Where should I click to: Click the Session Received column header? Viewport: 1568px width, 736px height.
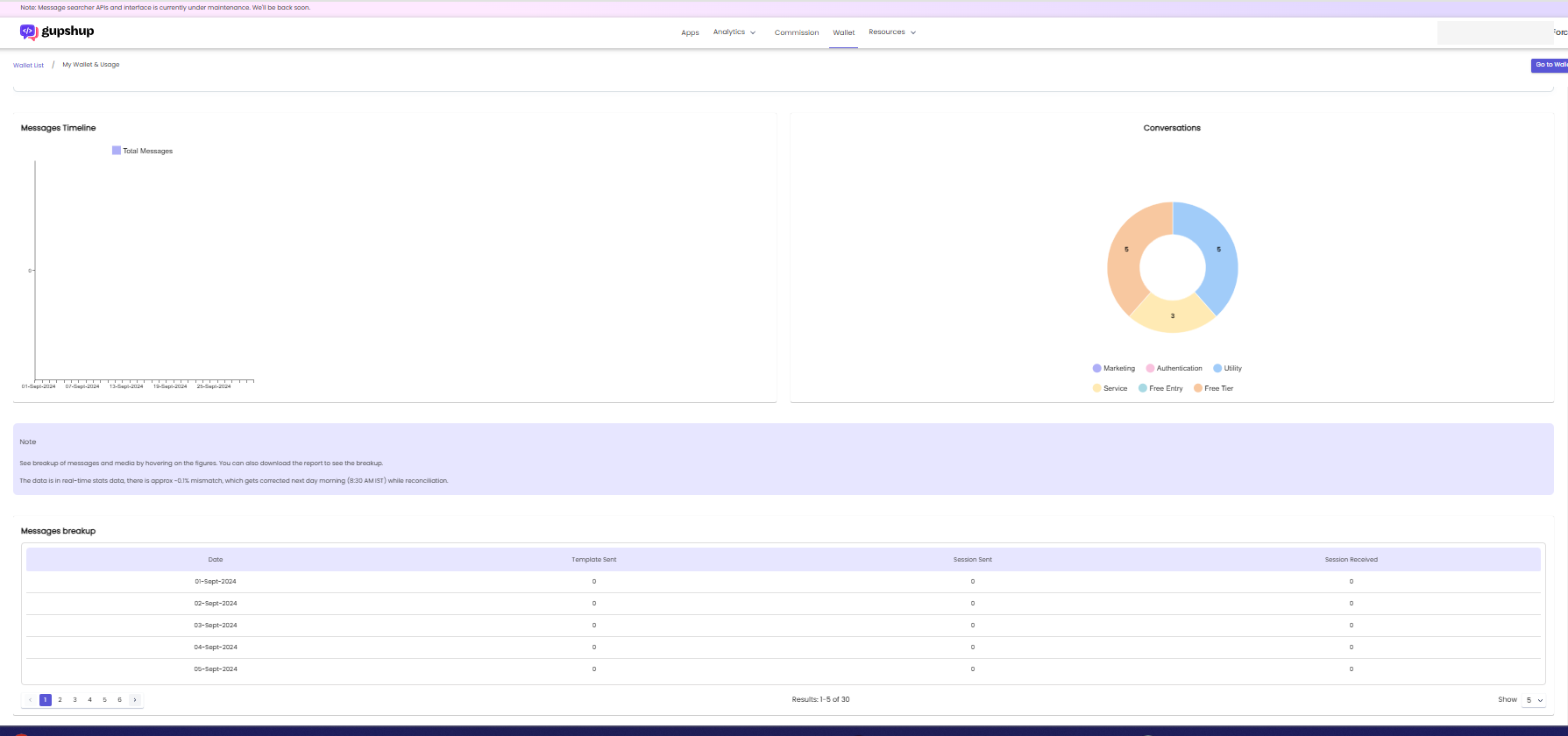[x=1352, y=560]
